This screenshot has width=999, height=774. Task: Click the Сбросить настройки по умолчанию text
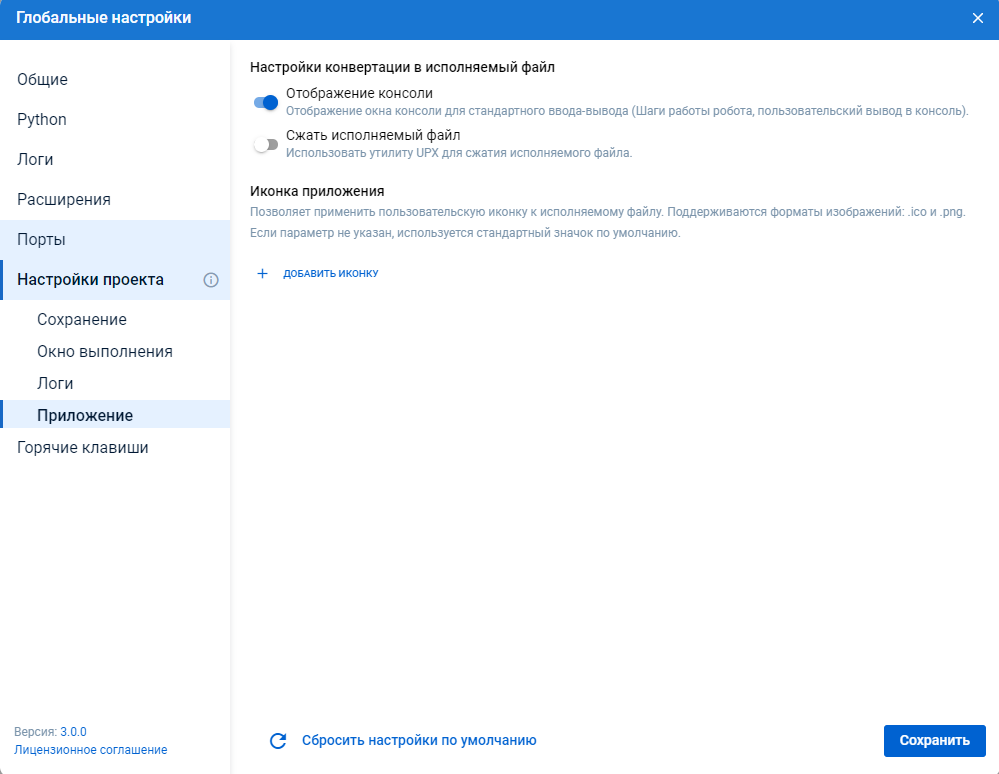419,741
